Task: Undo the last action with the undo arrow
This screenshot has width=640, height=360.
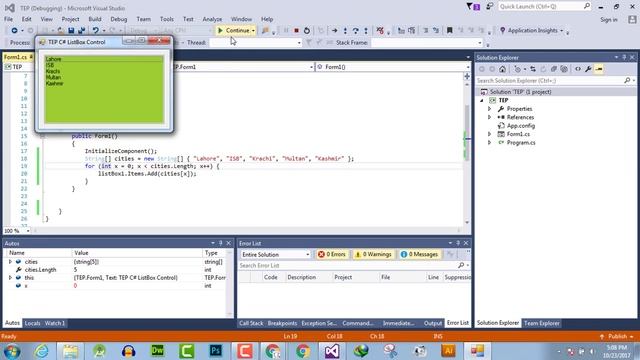Action: coord(96,31)
